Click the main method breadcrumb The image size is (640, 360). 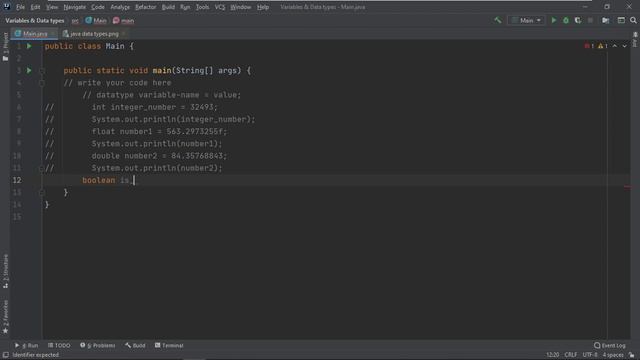(123, 20)
